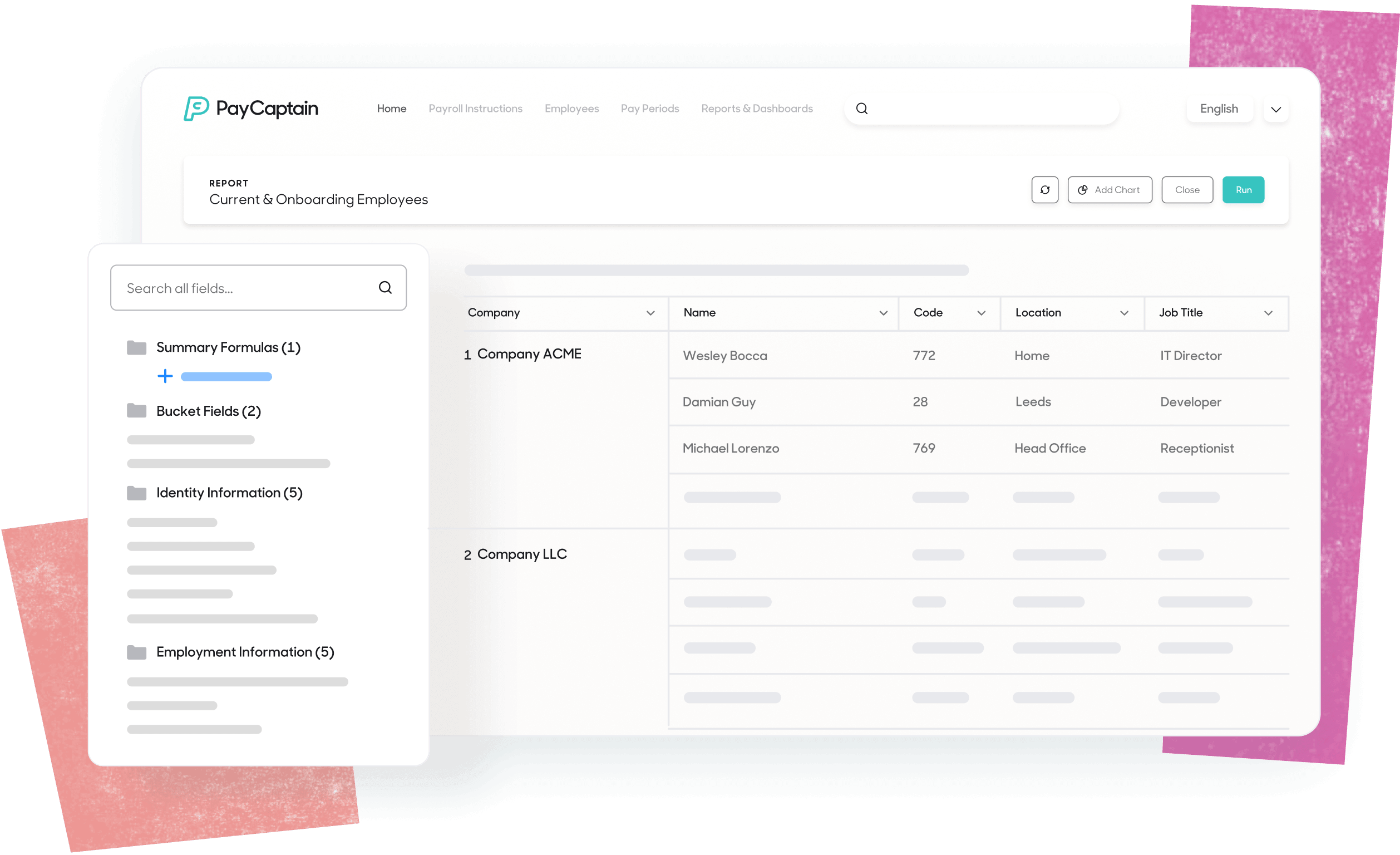Open the Identity Information folder icon

pos(136,493)
